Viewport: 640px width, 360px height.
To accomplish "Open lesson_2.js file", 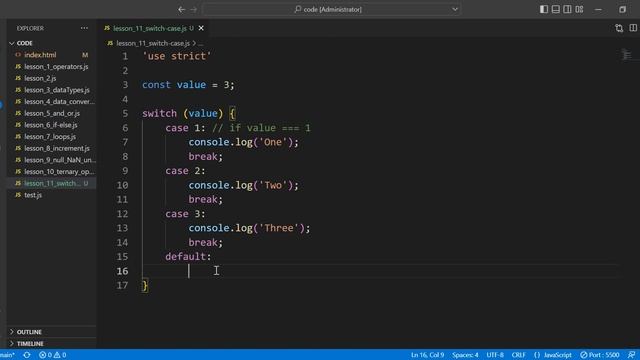I will click(51, 78).
